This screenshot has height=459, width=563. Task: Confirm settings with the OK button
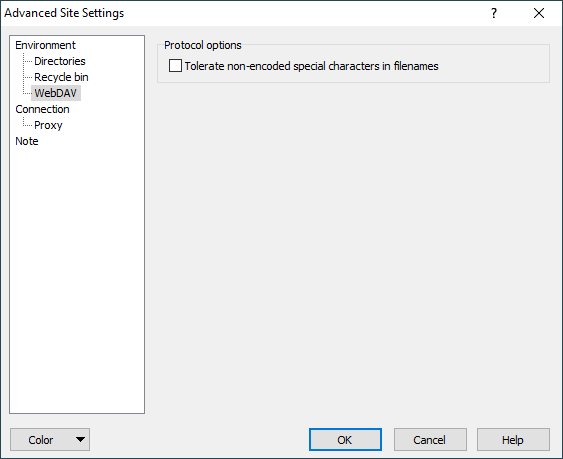(x=345, y=439)
